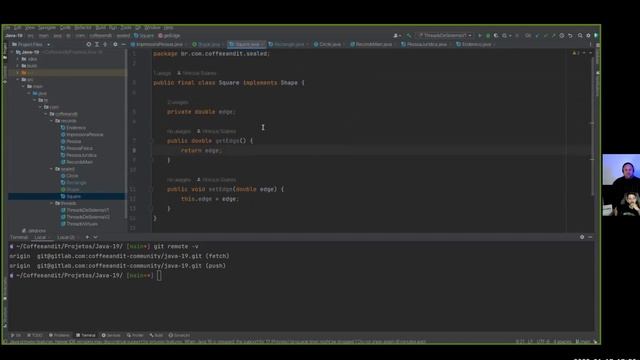Start debugging with the green bug icon
640x360 pixels.
tap(488, 36)
